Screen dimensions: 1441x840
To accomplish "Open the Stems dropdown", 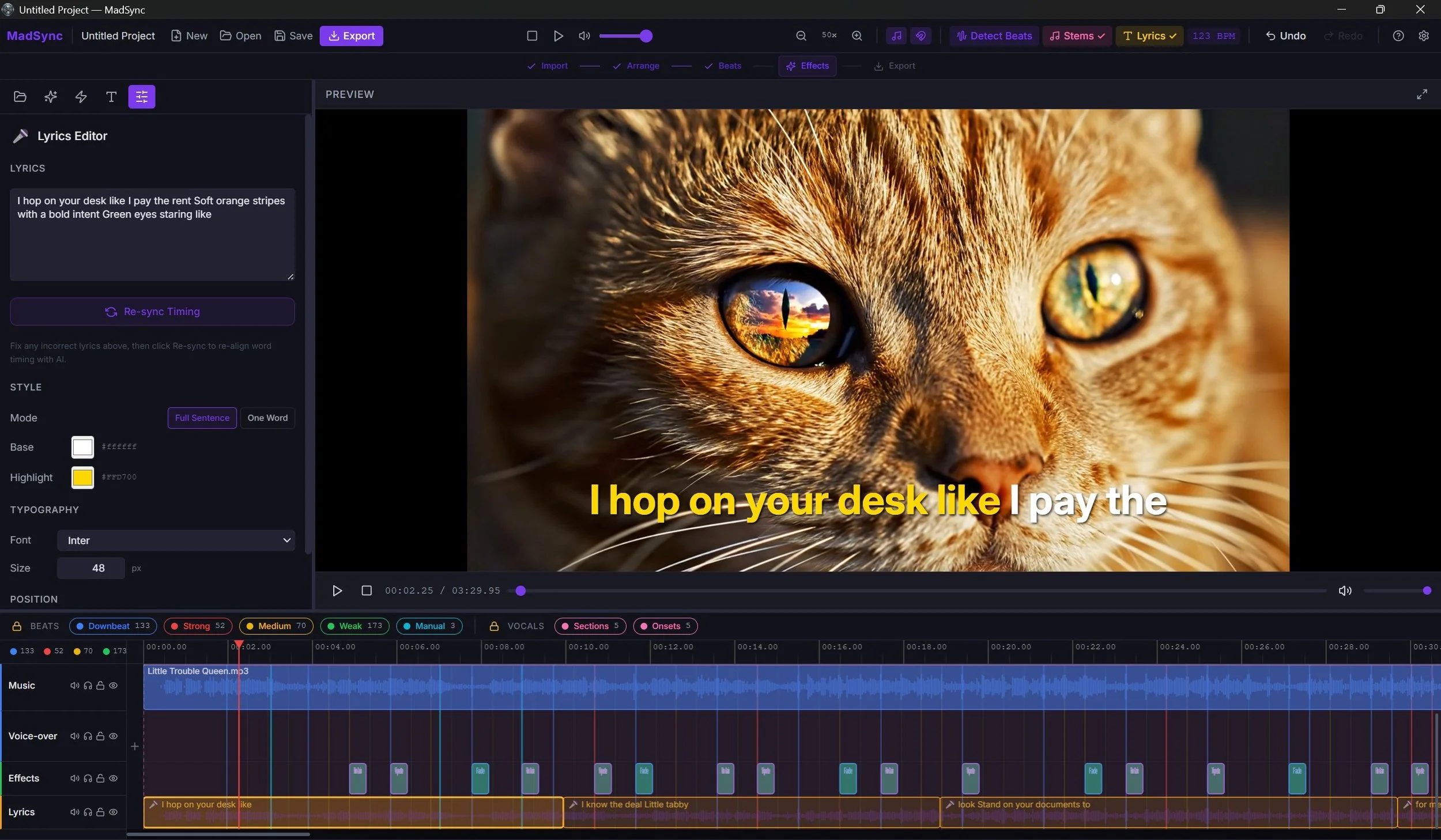I will 1076,35.
